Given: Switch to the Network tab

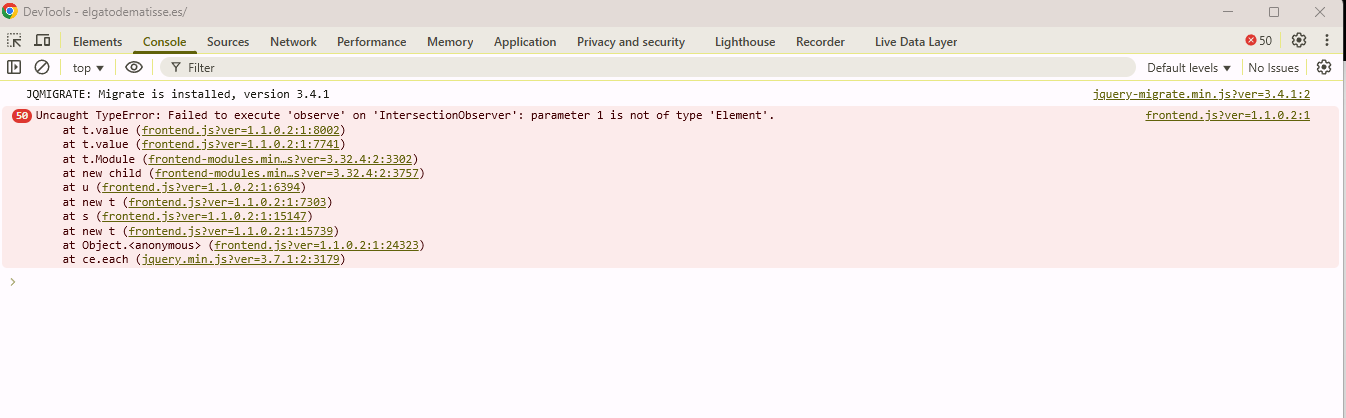Looking at the screenshot, I should coord(293,42).
